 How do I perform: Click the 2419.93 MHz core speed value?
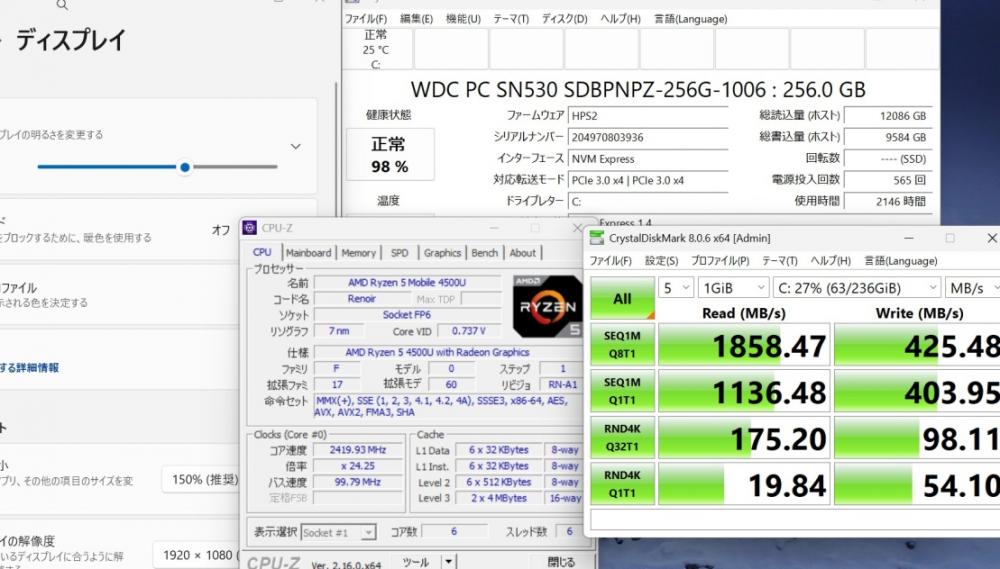358,450
